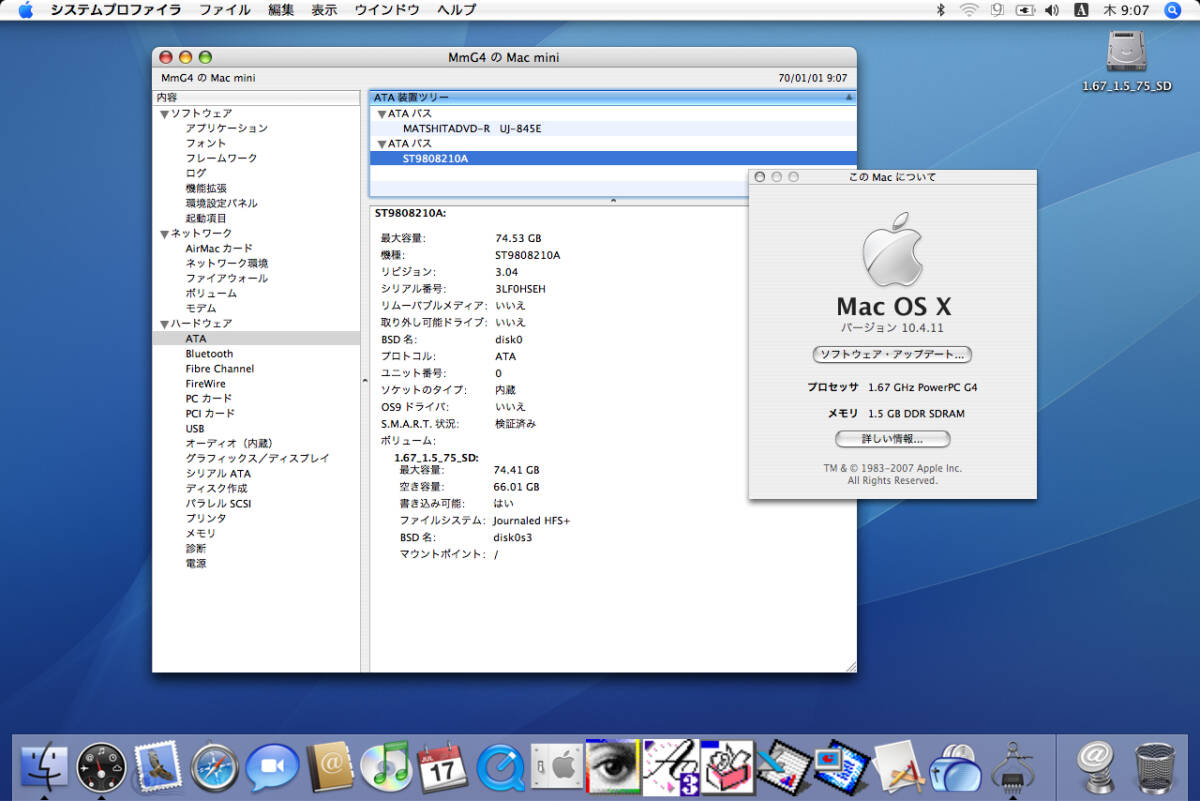Click the version text バージョン 10.4.11
Viewport: 1200px width, 801px height.
tap(892, 328)
